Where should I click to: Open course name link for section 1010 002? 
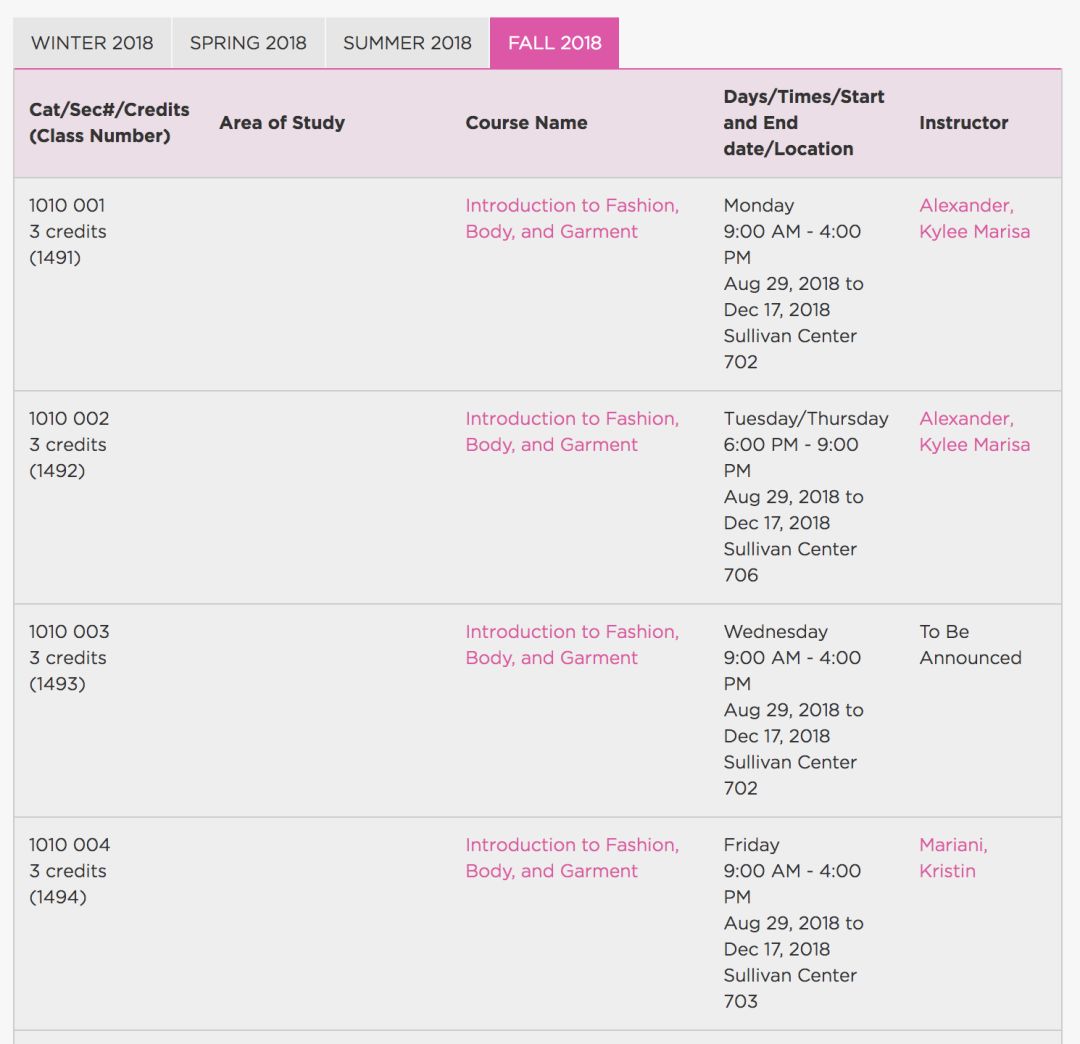572,432
